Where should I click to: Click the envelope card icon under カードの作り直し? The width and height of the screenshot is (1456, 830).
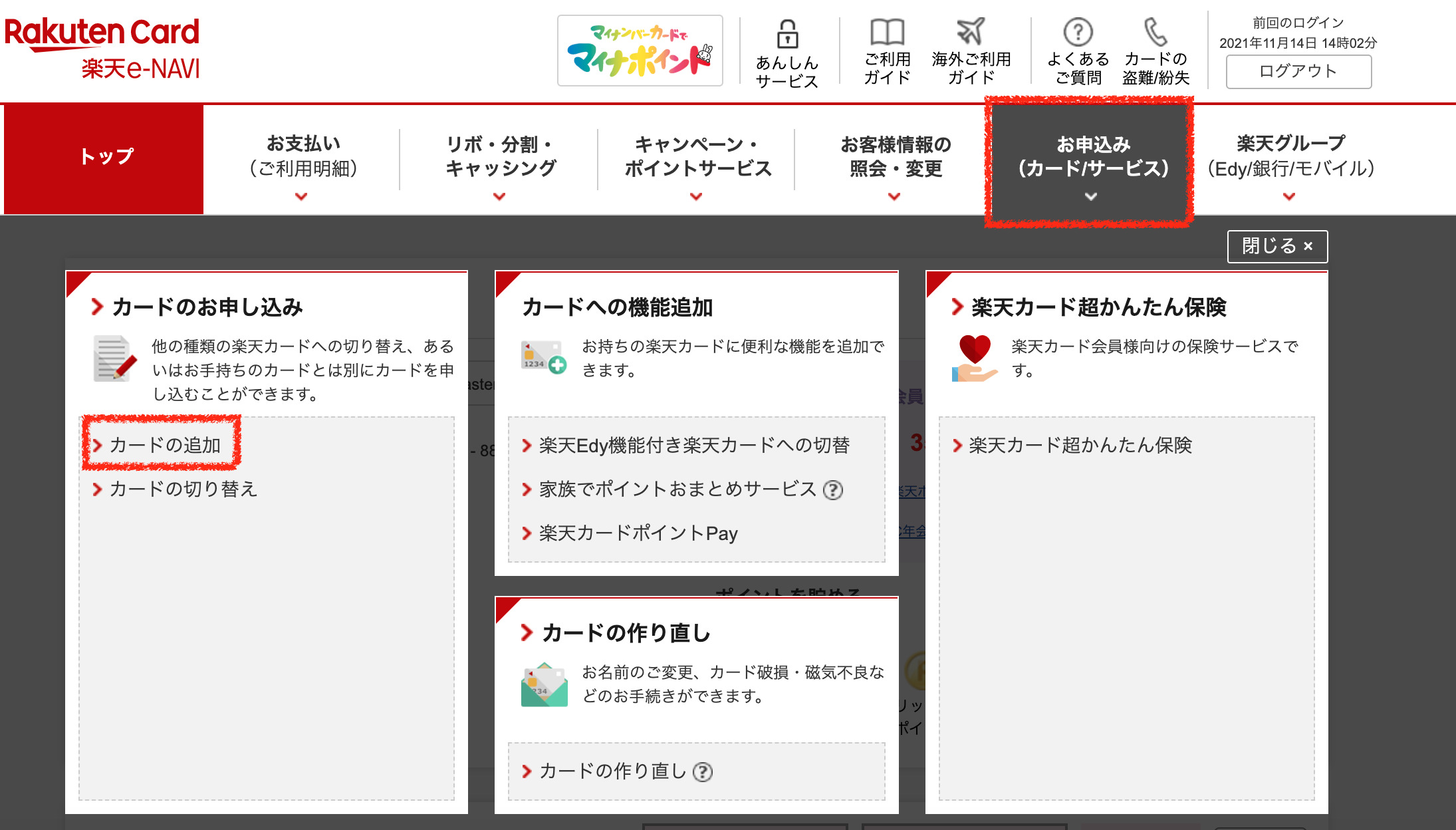tap(544, 684)
